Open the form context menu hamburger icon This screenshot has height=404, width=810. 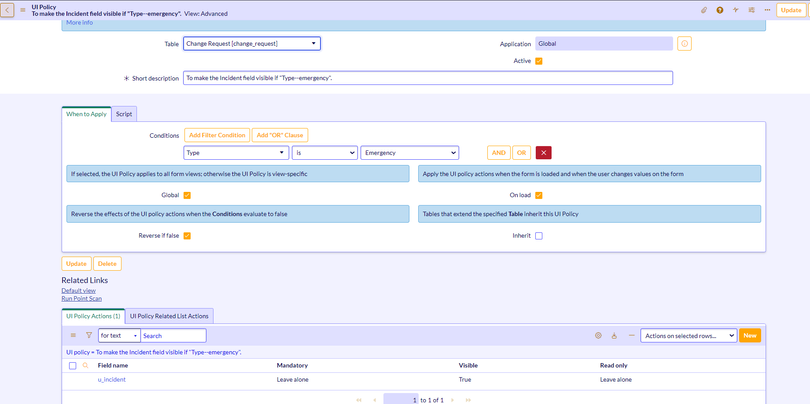tap(23, 10)
